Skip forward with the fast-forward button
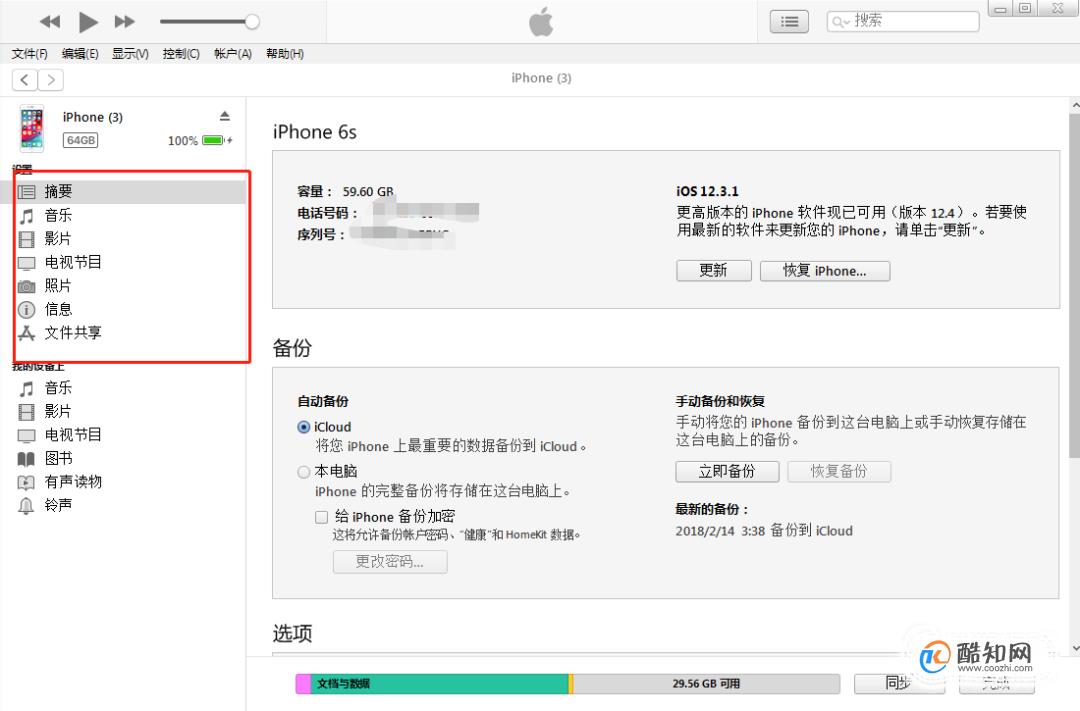Viewport: 1080px width, 711px height. pos(125,22)
